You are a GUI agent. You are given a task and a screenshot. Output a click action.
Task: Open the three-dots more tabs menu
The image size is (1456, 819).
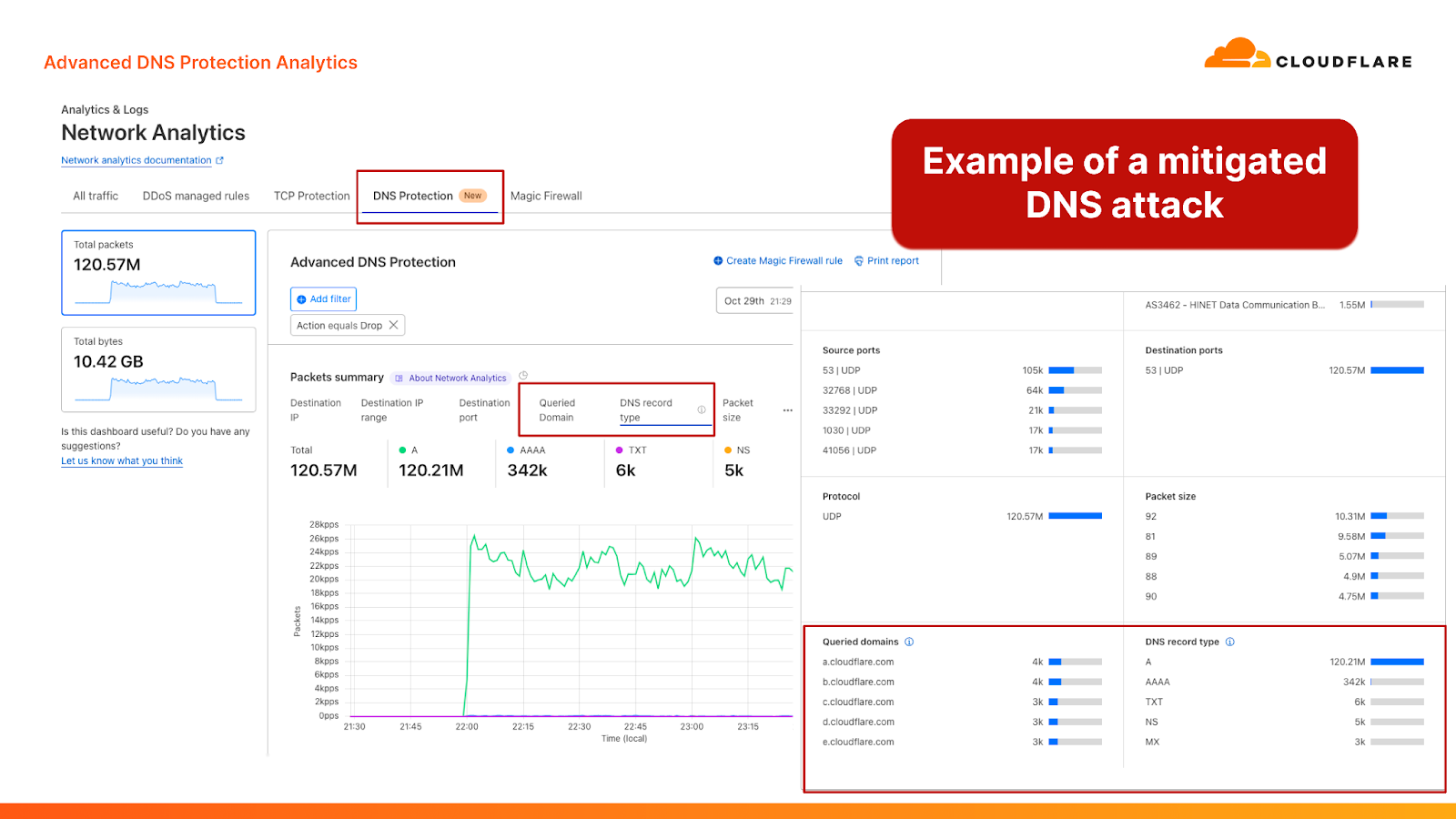point(788,410)
